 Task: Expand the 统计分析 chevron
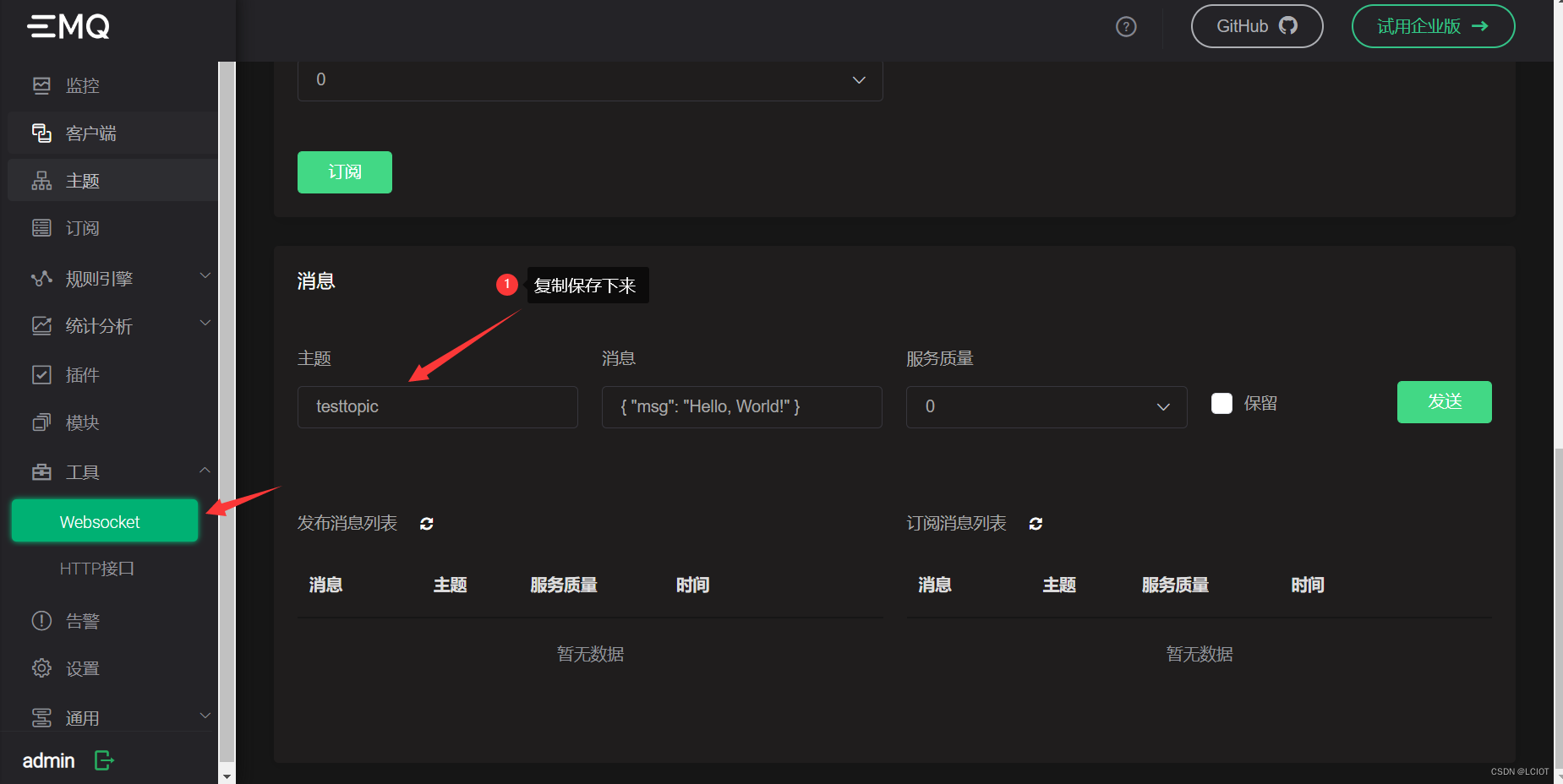coord(205,323)
